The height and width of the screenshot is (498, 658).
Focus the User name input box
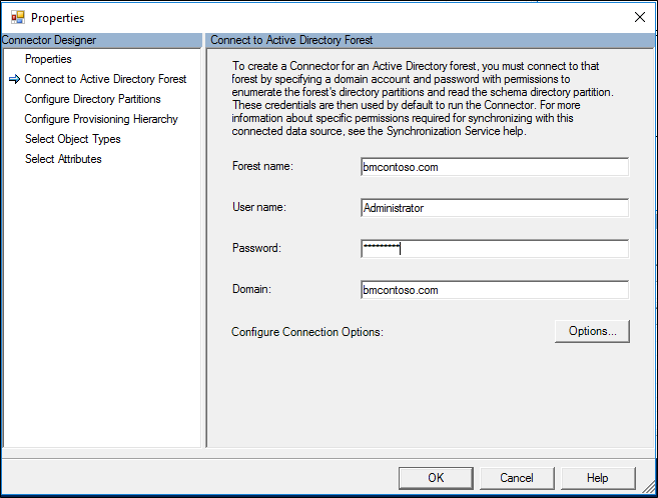494,208
